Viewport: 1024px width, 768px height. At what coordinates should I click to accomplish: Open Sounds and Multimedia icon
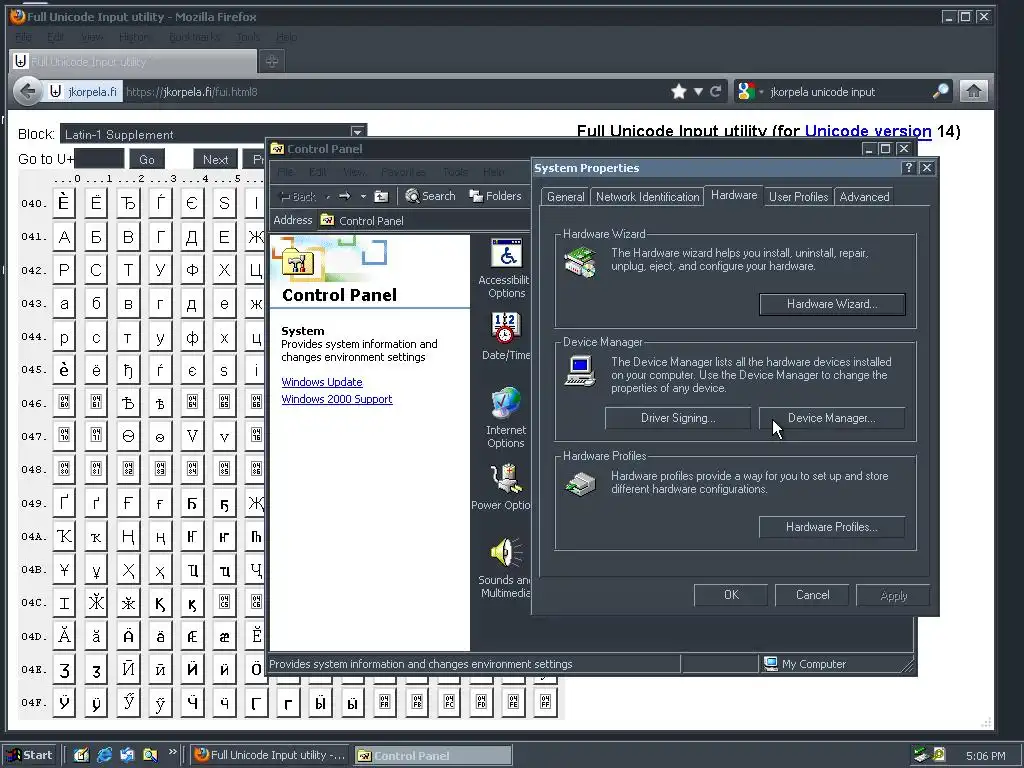point(505,568)
